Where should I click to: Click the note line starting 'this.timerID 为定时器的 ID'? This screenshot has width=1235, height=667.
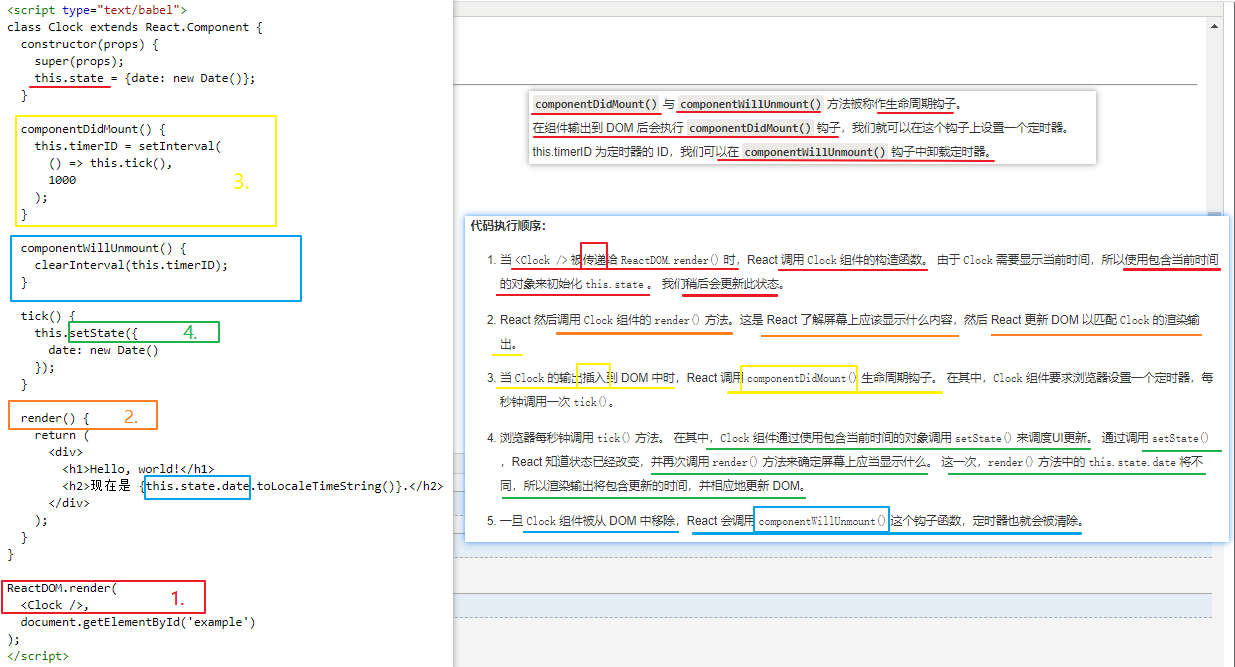click(x=762, y=152)
